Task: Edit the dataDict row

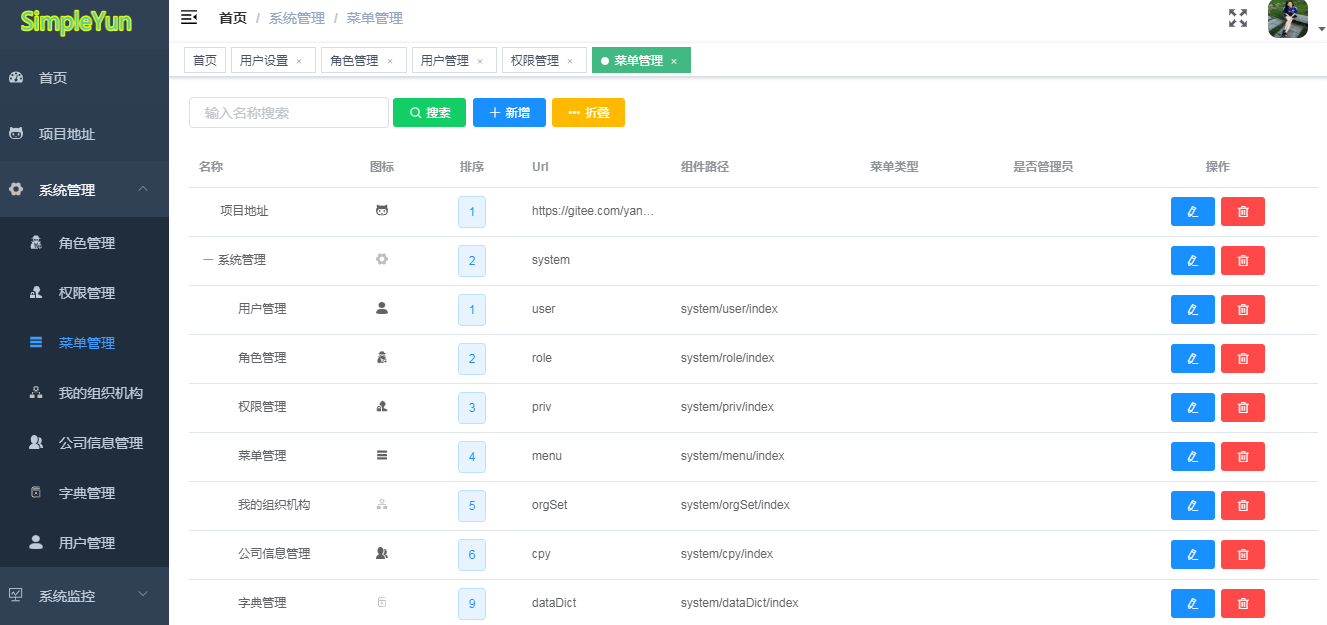Action: [1193, 603]
